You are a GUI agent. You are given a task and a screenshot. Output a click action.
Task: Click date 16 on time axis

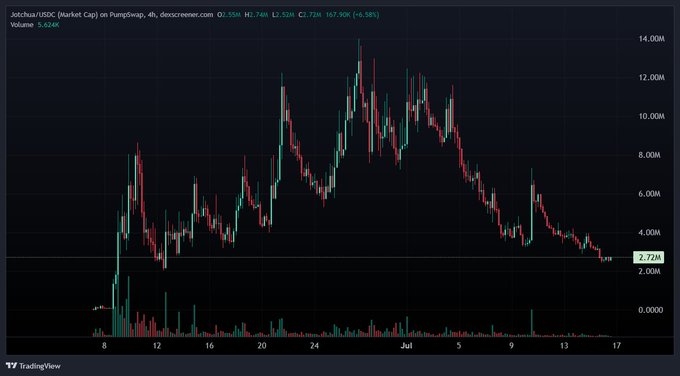(209, 346)
